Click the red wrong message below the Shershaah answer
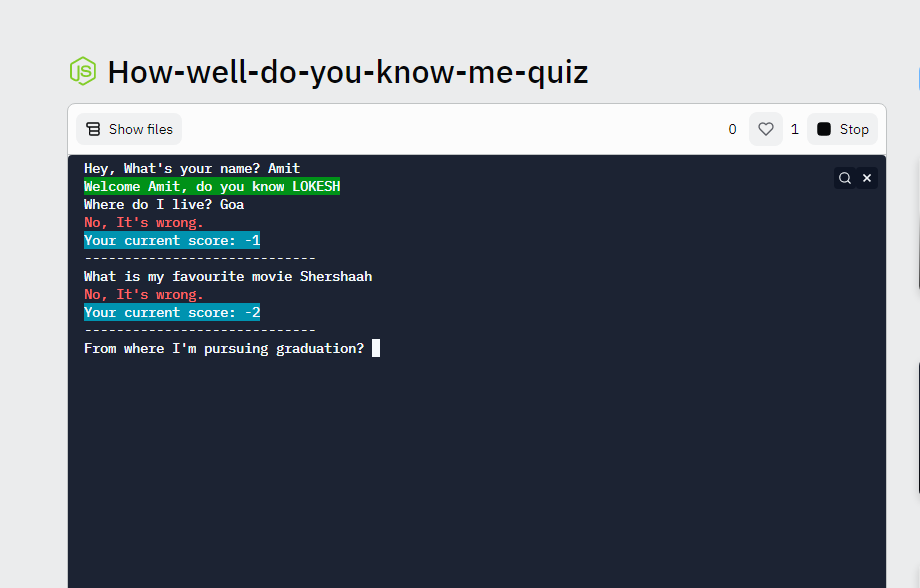The height and width of the screenshot is (588, 920). (x=144, y=295)
